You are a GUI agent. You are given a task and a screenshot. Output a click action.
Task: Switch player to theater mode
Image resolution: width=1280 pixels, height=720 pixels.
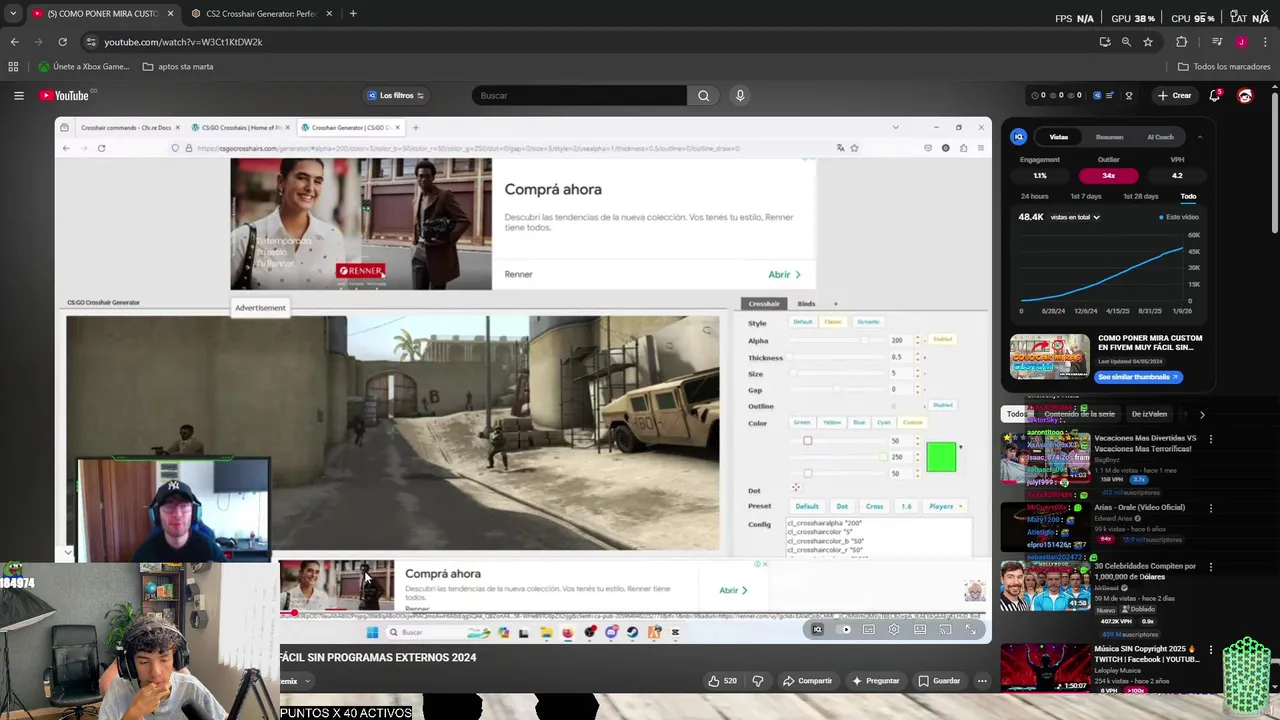(x=920, y=630)
